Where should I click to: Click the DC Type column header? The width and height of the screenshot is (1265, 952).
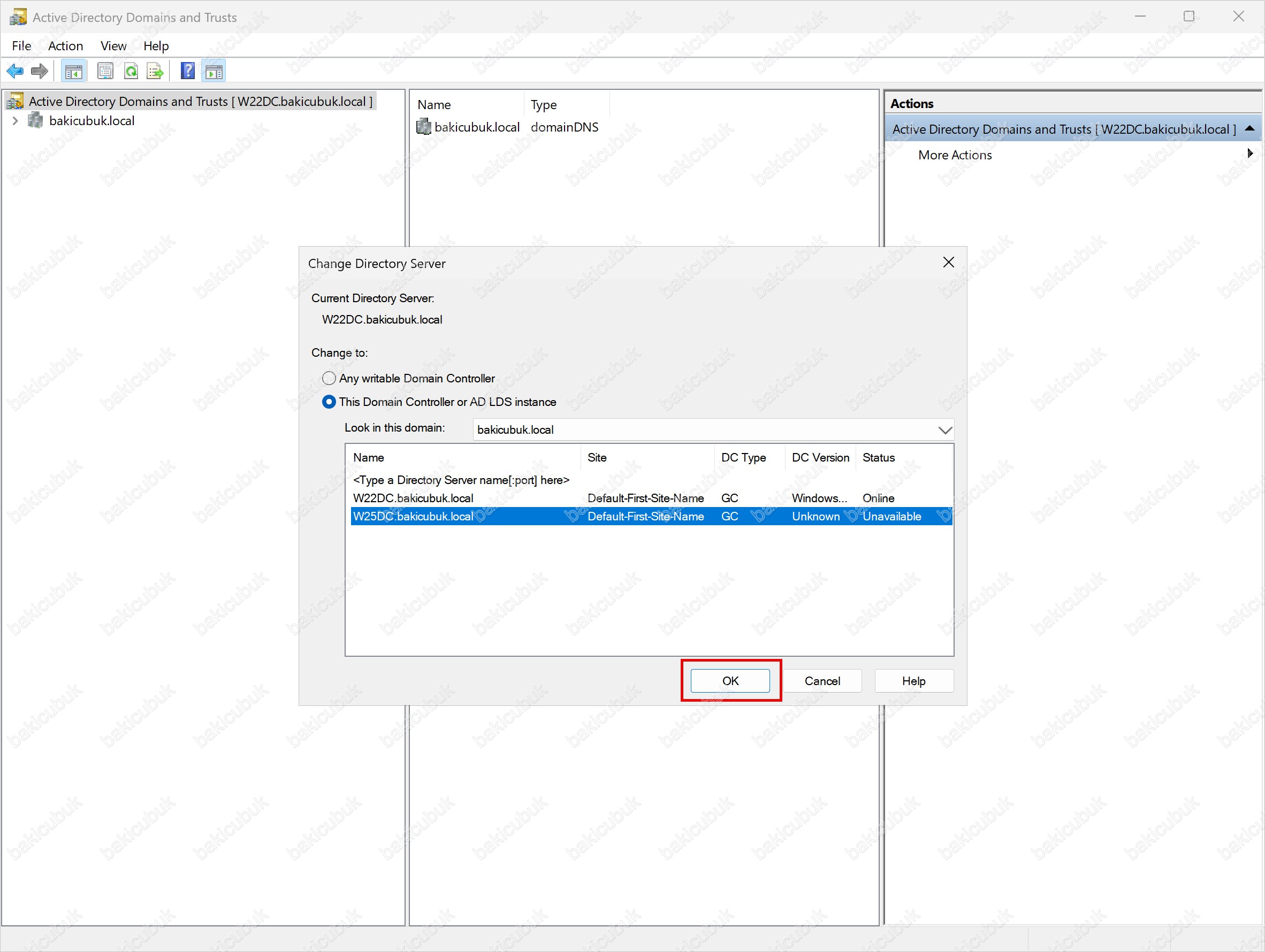point(750,458)
